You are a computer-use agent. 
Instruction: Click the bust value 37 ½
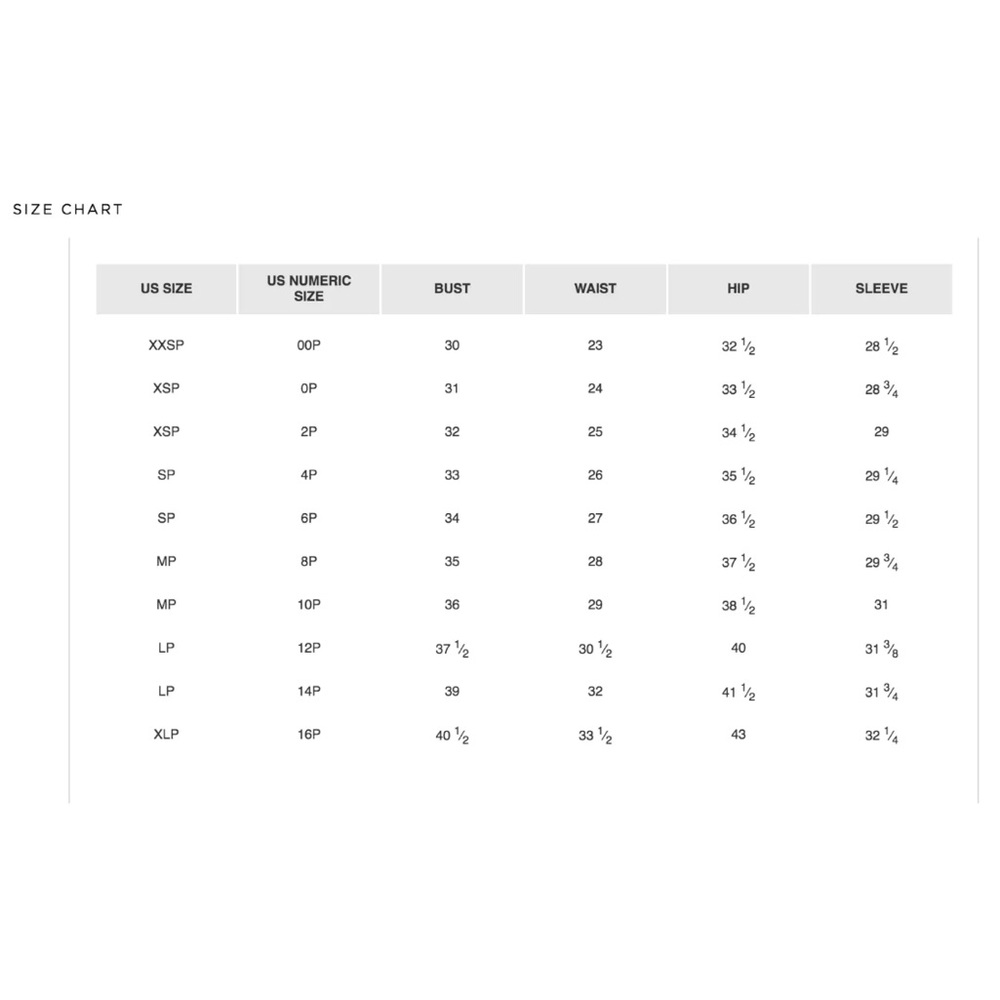452,649
